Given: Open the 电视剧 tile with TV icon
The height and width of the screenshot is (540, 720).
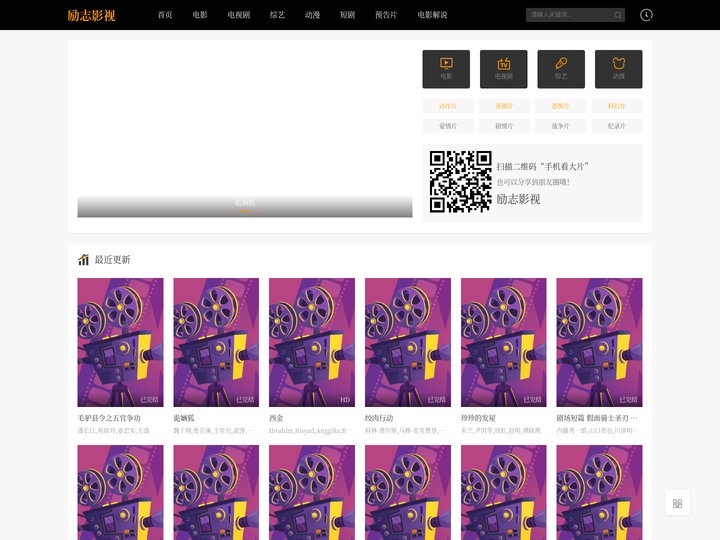Looking at the screenshot, I should click(504, 69).
